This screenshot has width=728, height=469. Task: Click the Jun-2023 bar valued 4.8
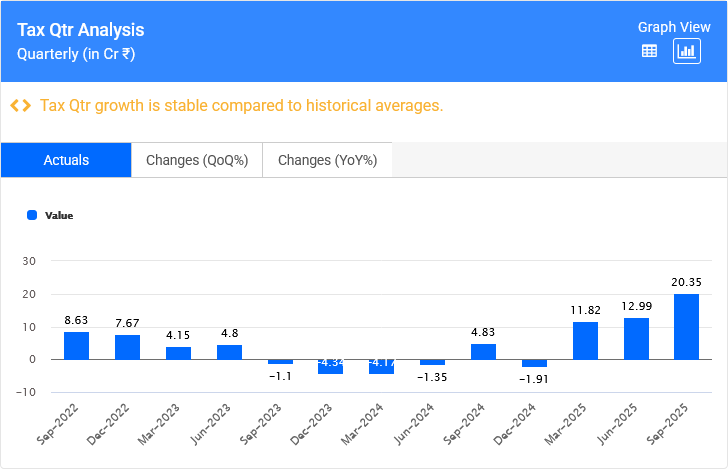pos(229,352)
